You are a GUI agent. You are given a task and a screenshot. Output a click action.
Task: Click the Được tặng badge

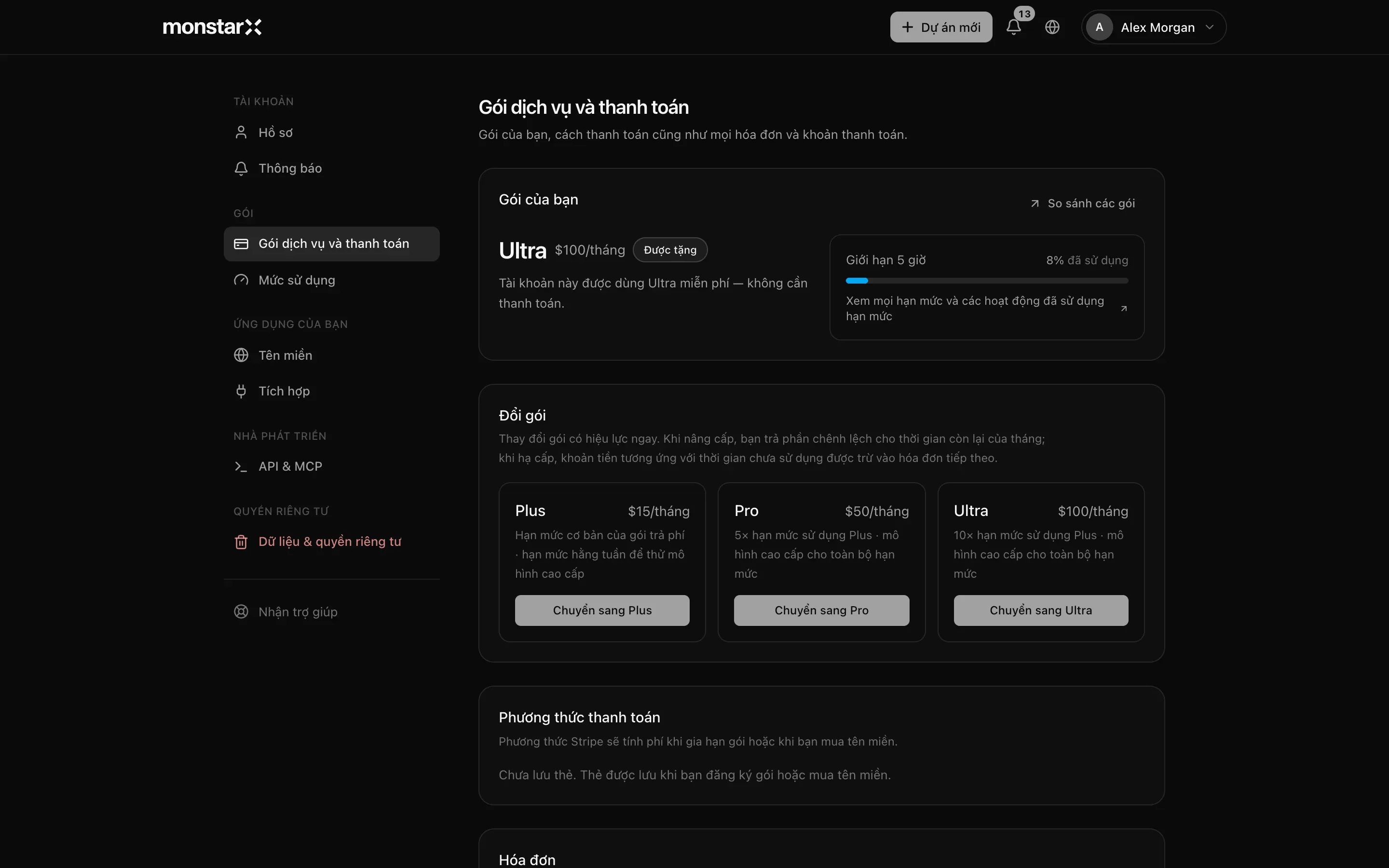click(x=670, y=250)
